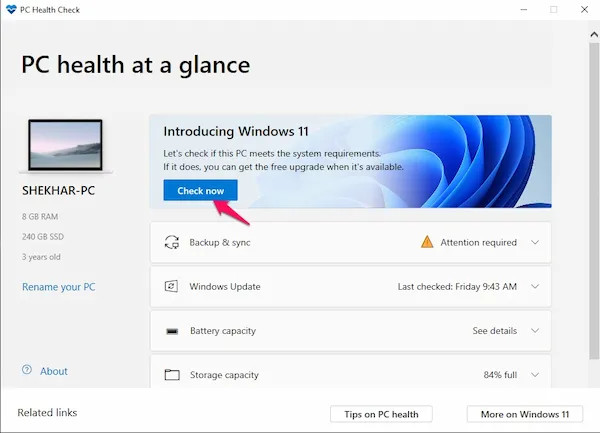Expand the Battery capacity section chevron
Image resolution: width=600 pixels, height=433 pixels.
pos(535,330)
